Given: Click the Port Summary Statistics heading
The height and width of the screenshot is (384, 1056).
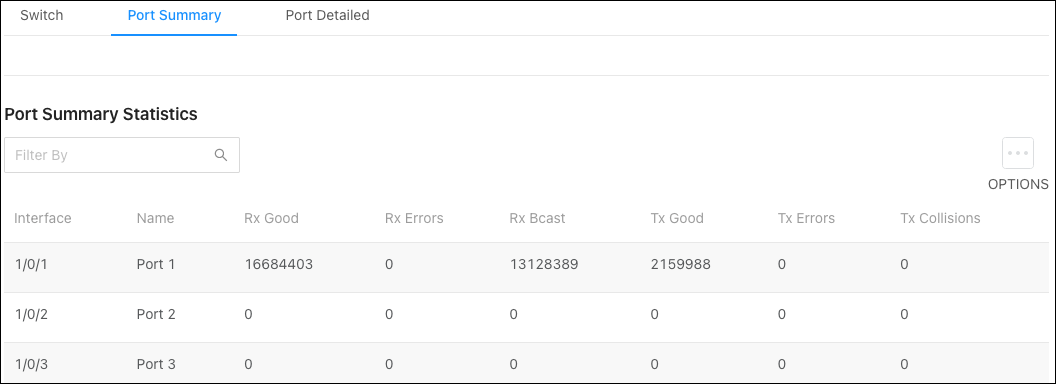Looking at the screenshot, I should pos(101,114).
